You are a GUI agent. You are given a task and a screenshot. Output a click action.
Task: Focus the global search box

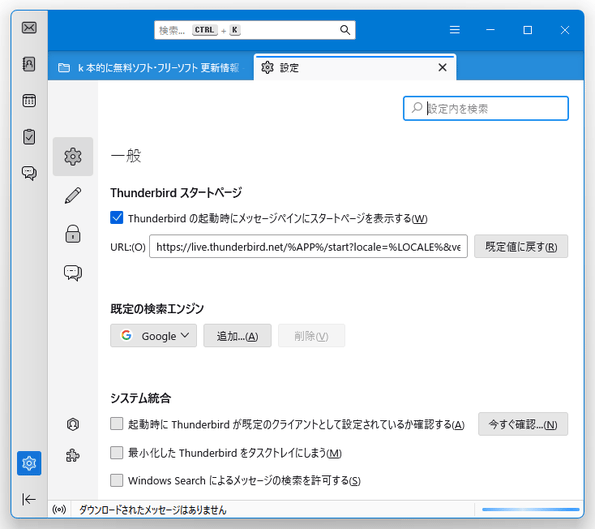pos(255,30)
